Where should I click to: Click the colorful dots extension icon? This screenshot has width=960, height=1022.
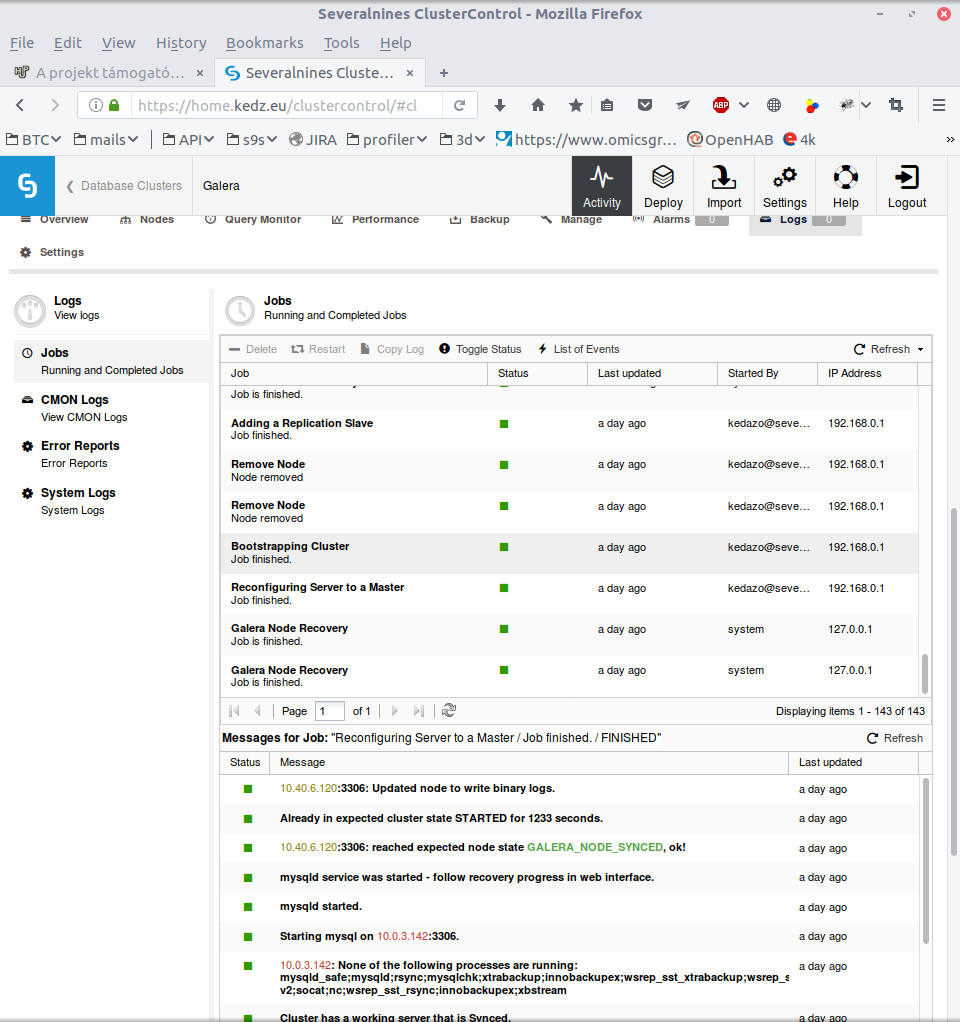coord(811,106)
